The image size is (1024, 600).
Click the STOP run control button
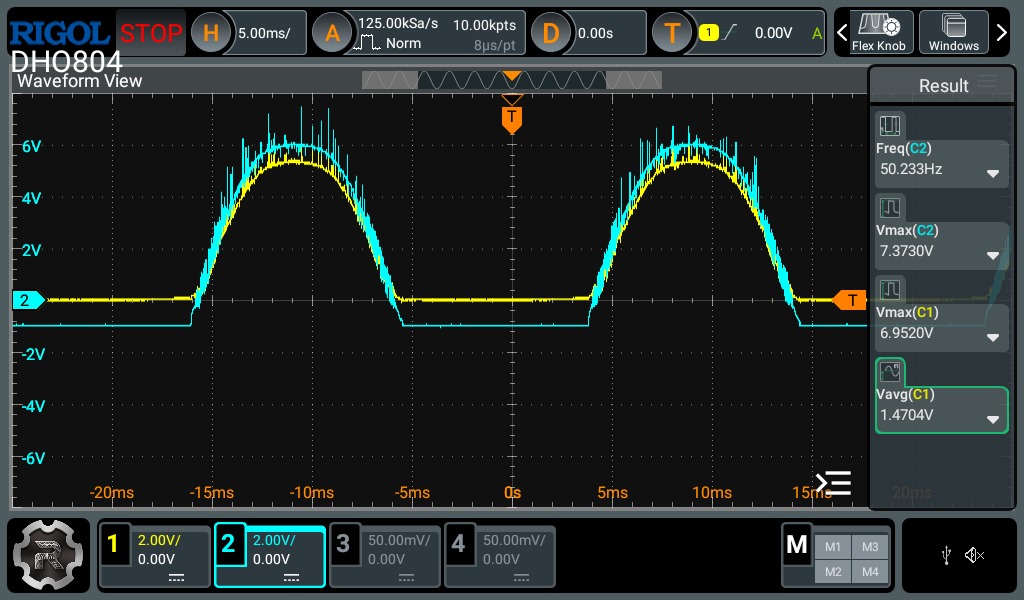pos(151,33)
